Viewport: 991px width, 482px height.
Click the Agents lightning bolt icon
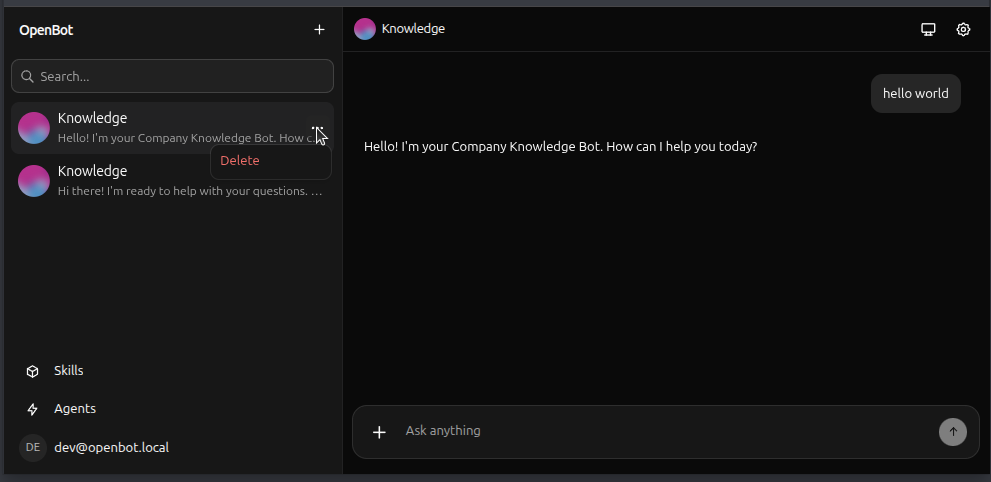pos(32,409)
